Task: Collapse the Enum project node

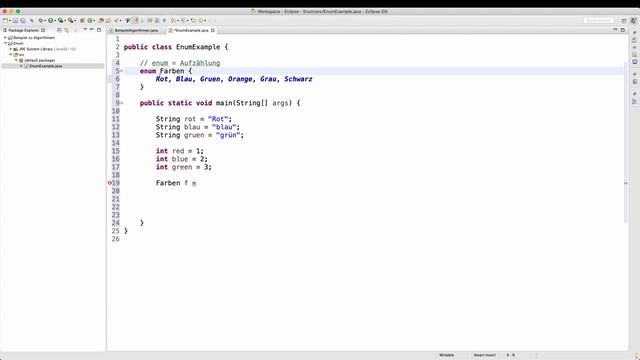Action: (x=5, y=43)
